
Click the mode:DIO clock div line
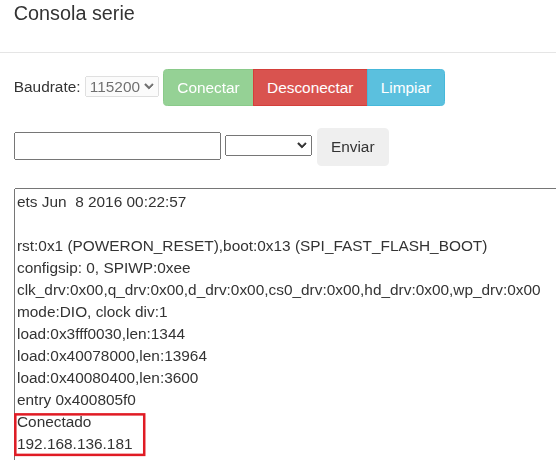[92, 312]
